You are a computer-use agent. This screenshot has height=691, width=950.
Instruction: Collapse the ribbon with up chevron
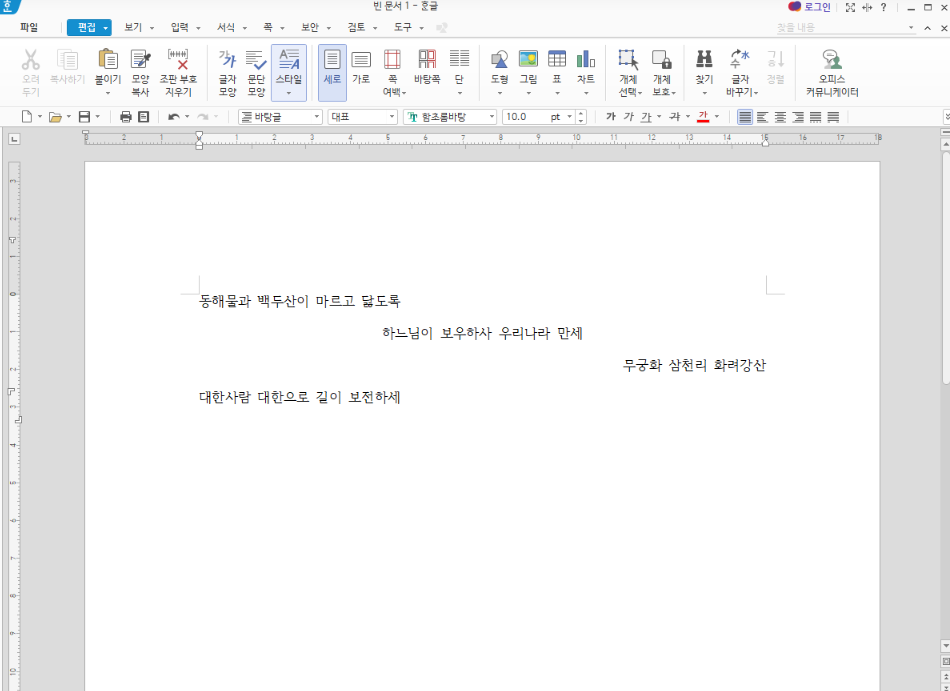tap(928, 28)
